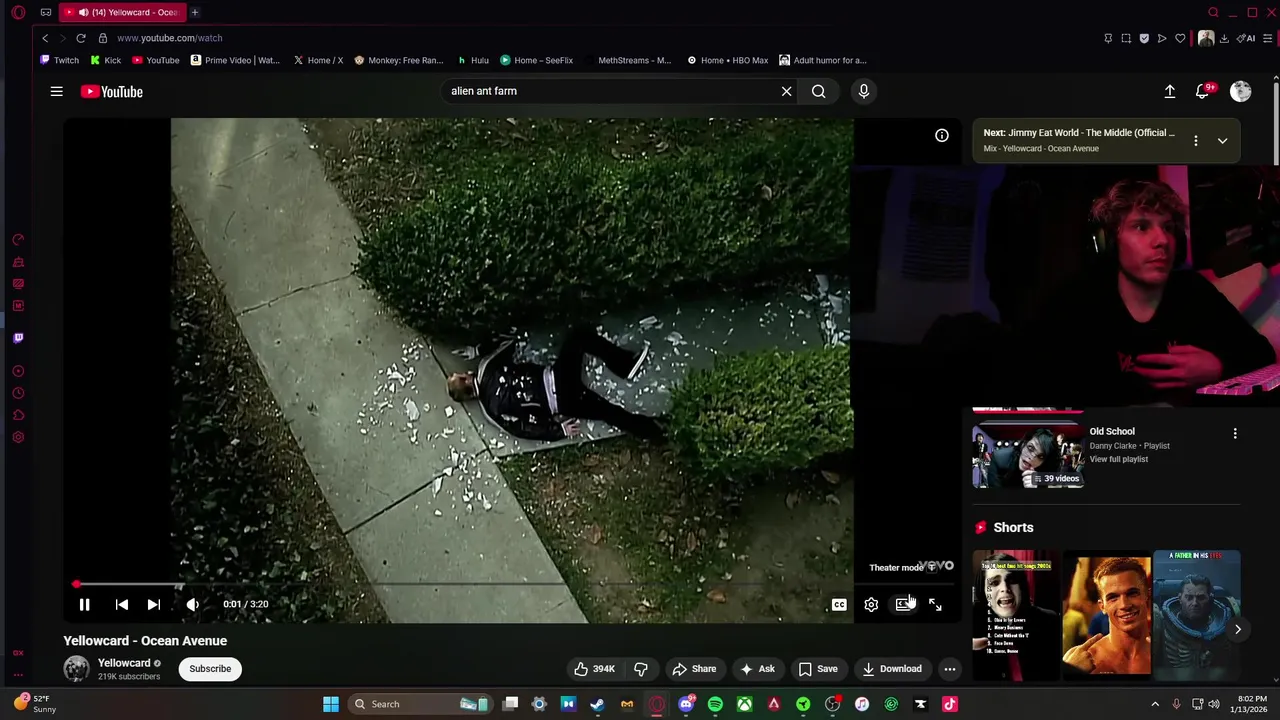Open the video player settings gear
Screen dimensions: 1280x720
pos(871,604)
